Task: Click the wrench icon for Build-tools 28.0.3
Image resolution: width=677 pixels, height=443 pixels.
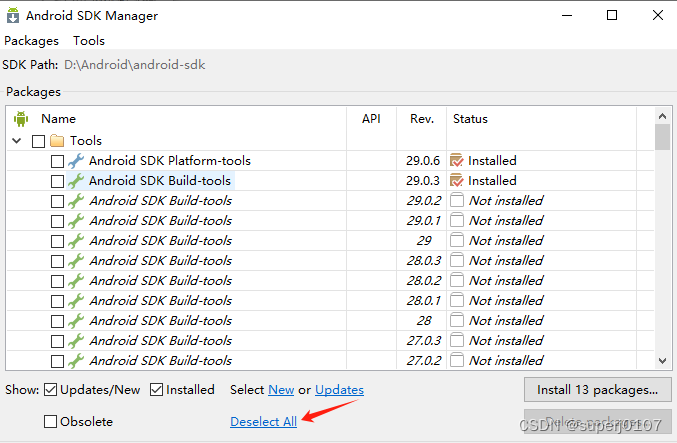Action: click(76, 261)
